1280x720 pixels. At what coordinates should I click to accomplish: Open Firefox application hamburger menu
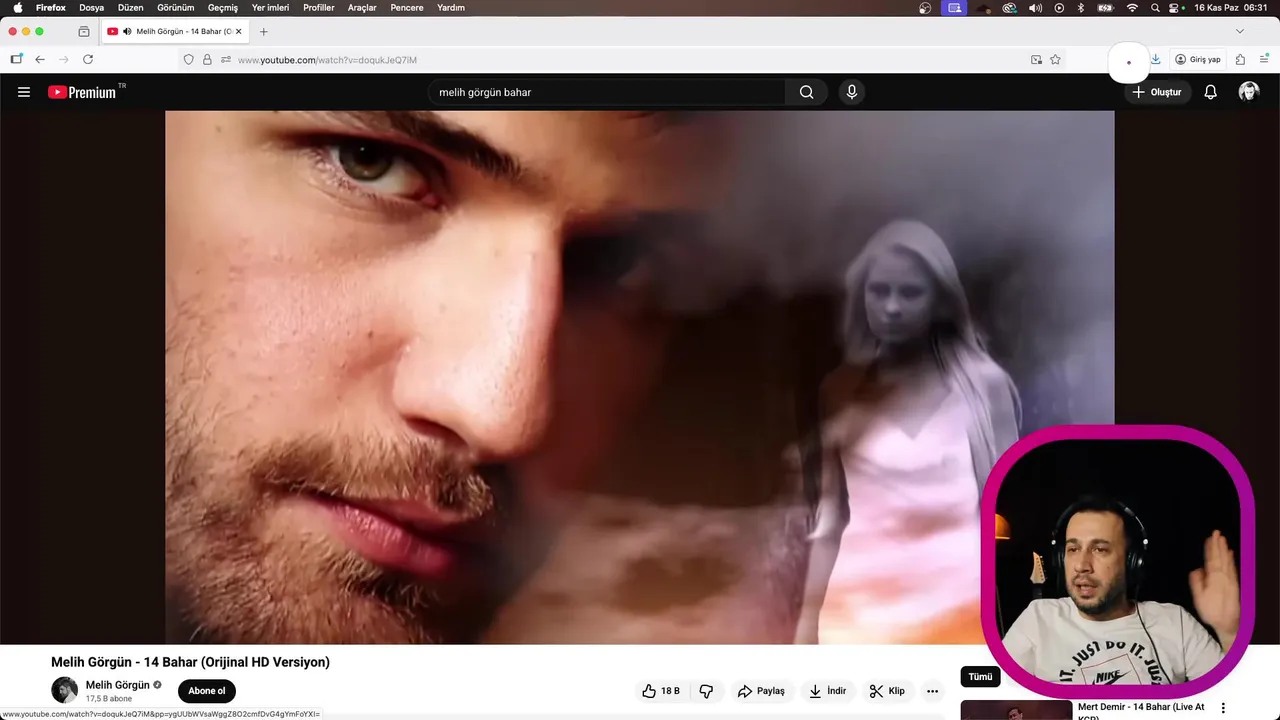(x=1264, y=60)
